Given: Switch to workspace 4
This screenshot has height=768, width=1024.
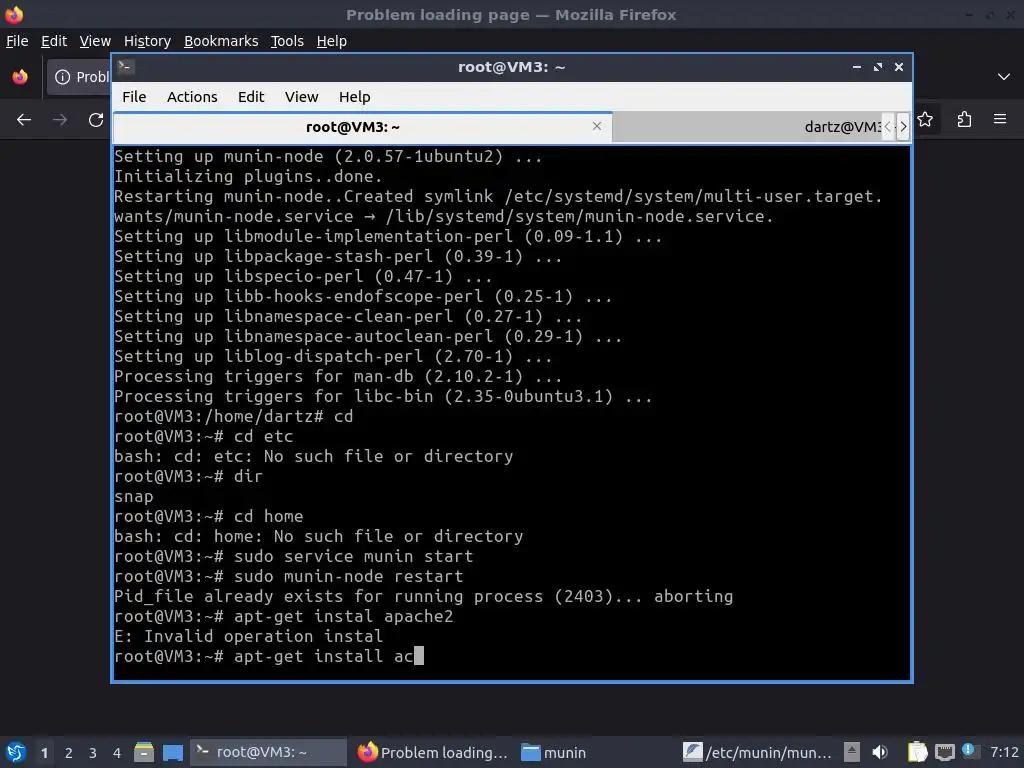Looking at the screenshot, I should pos(117,753).
